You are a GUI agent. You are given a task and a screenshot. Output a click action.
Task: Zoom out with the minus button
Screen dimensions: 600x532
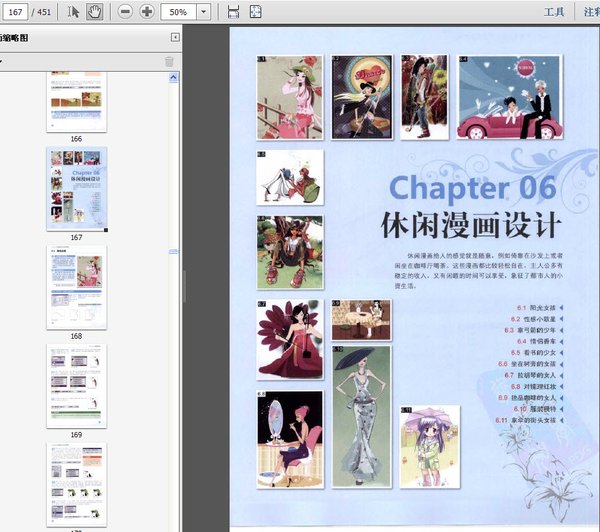[125, 12]
